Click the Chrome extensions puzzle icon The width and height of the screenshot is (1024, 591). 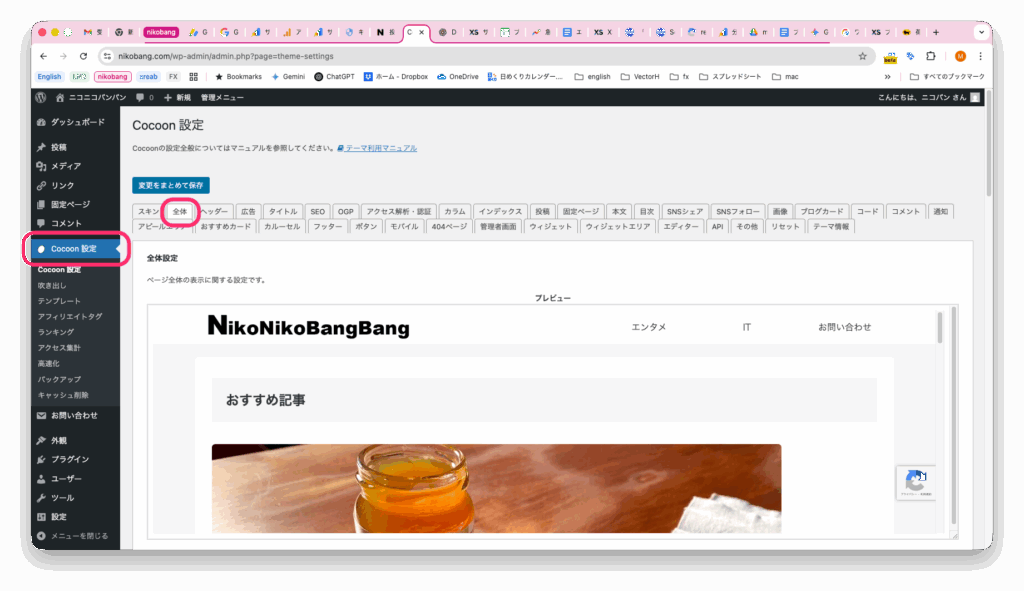tap(931, 56)
